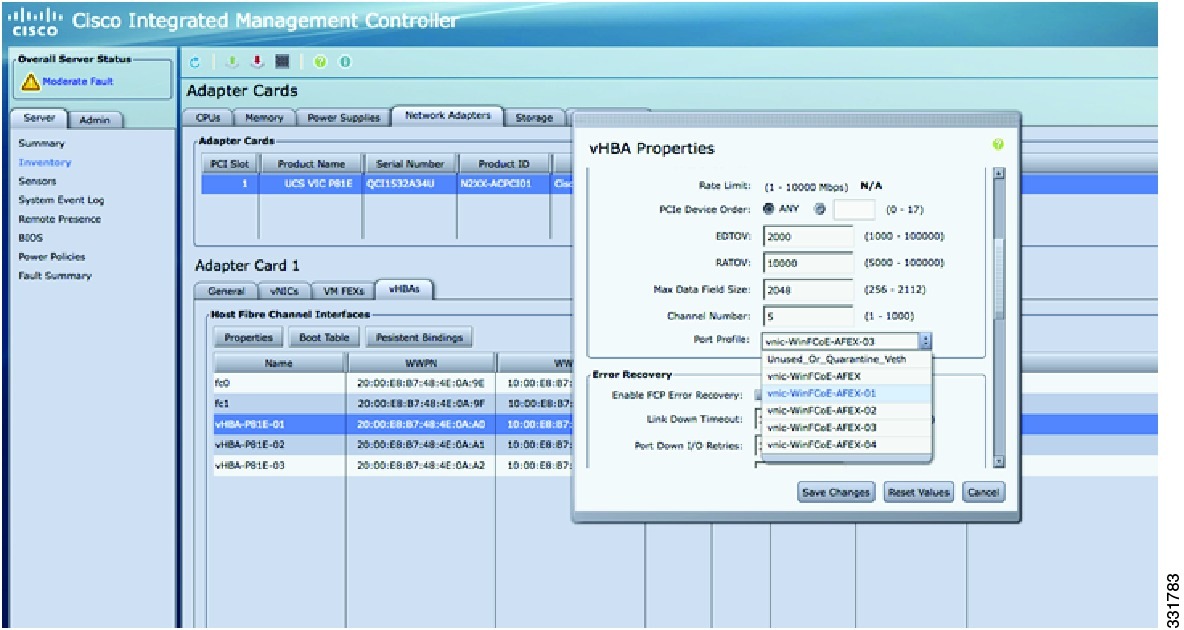The height and width of the screenshot is (630, 1184).
Task: Open the Memory tab
Action: coord(264,118)
